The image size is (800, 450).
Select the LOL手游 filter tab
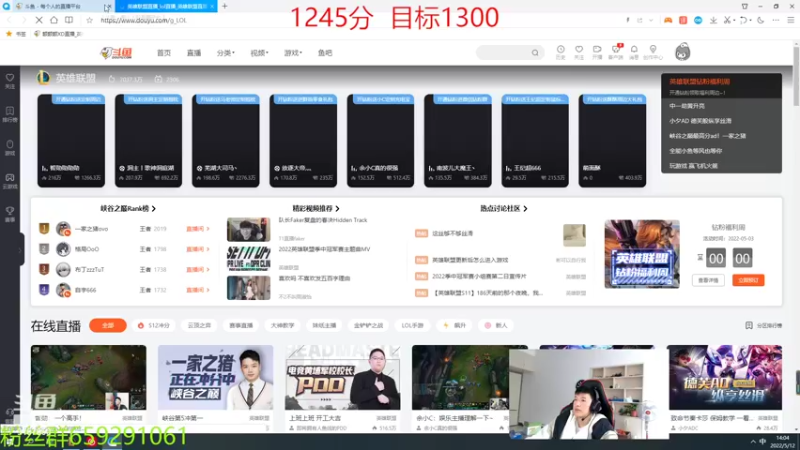[412, 325]
